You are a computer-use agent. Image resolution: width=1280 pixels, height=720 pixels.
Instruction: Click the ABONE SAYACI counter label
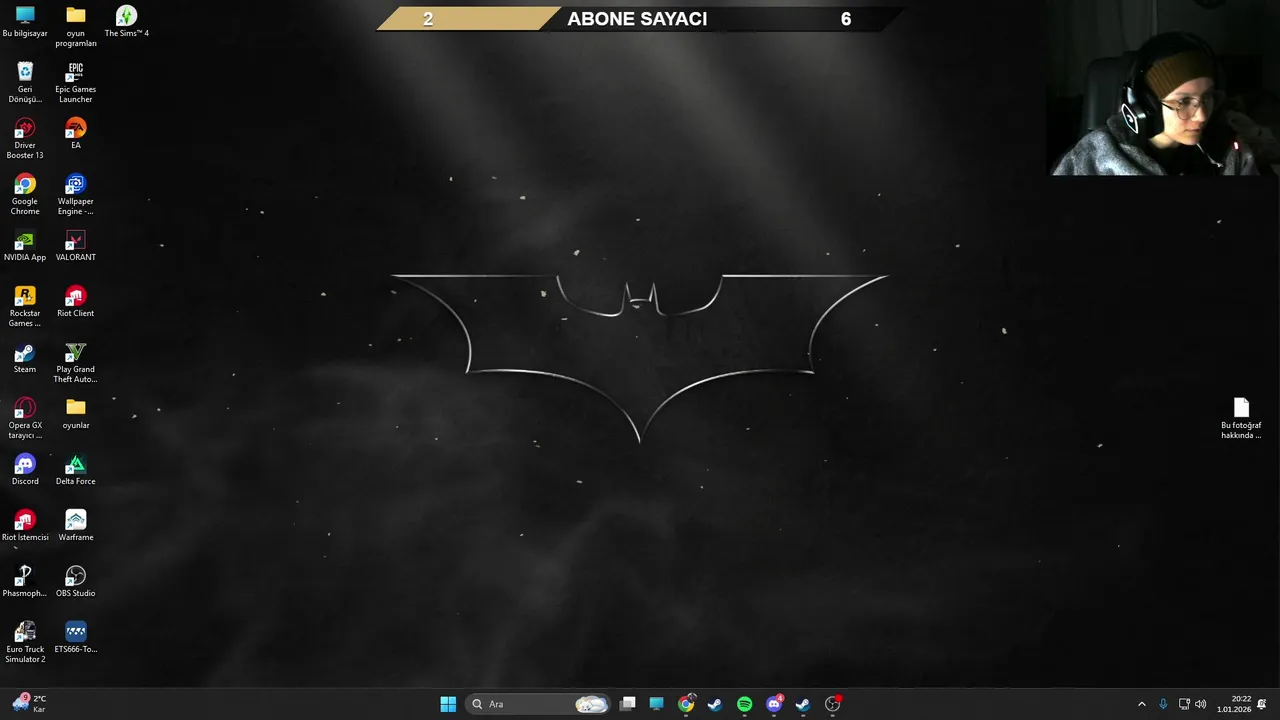pos(637,19)
